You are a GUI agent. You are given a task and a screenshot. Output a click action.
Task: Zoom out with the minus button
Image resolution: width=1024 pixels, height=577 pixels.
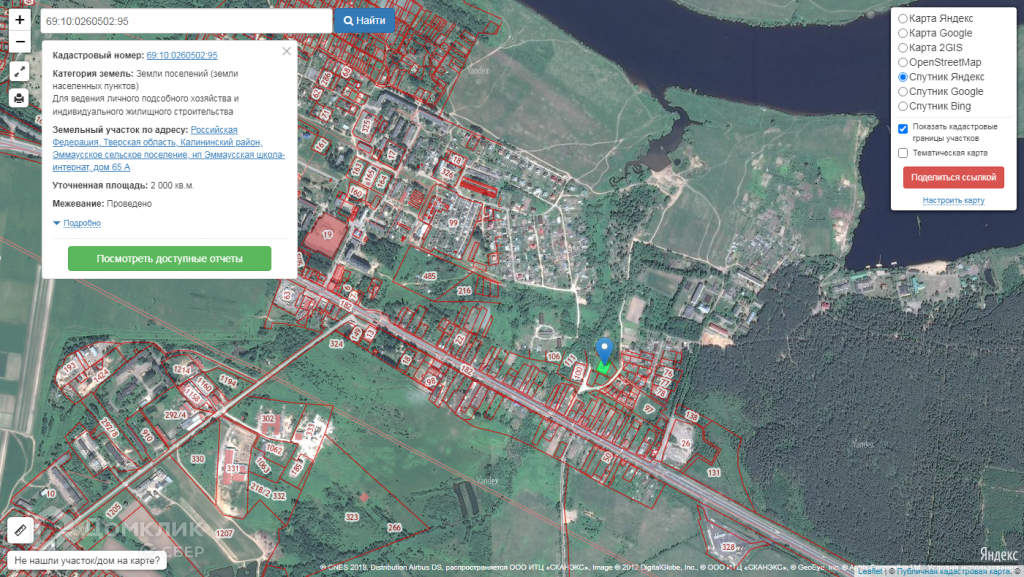tap(20, 42)
